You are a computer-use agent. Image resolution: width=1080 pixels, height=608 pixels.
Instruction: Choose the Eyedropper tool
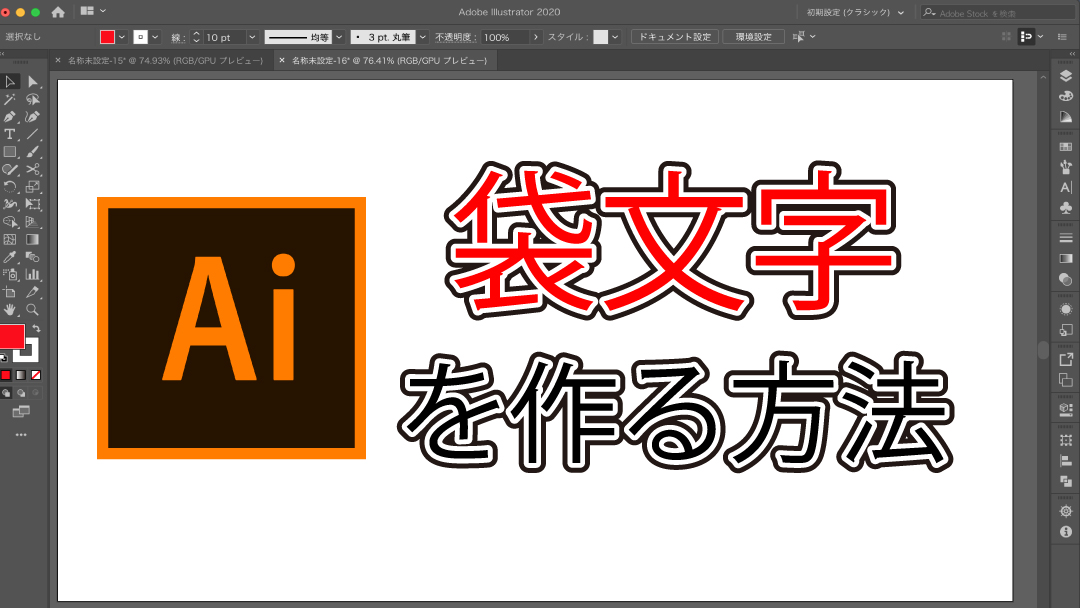click(10, 257)
